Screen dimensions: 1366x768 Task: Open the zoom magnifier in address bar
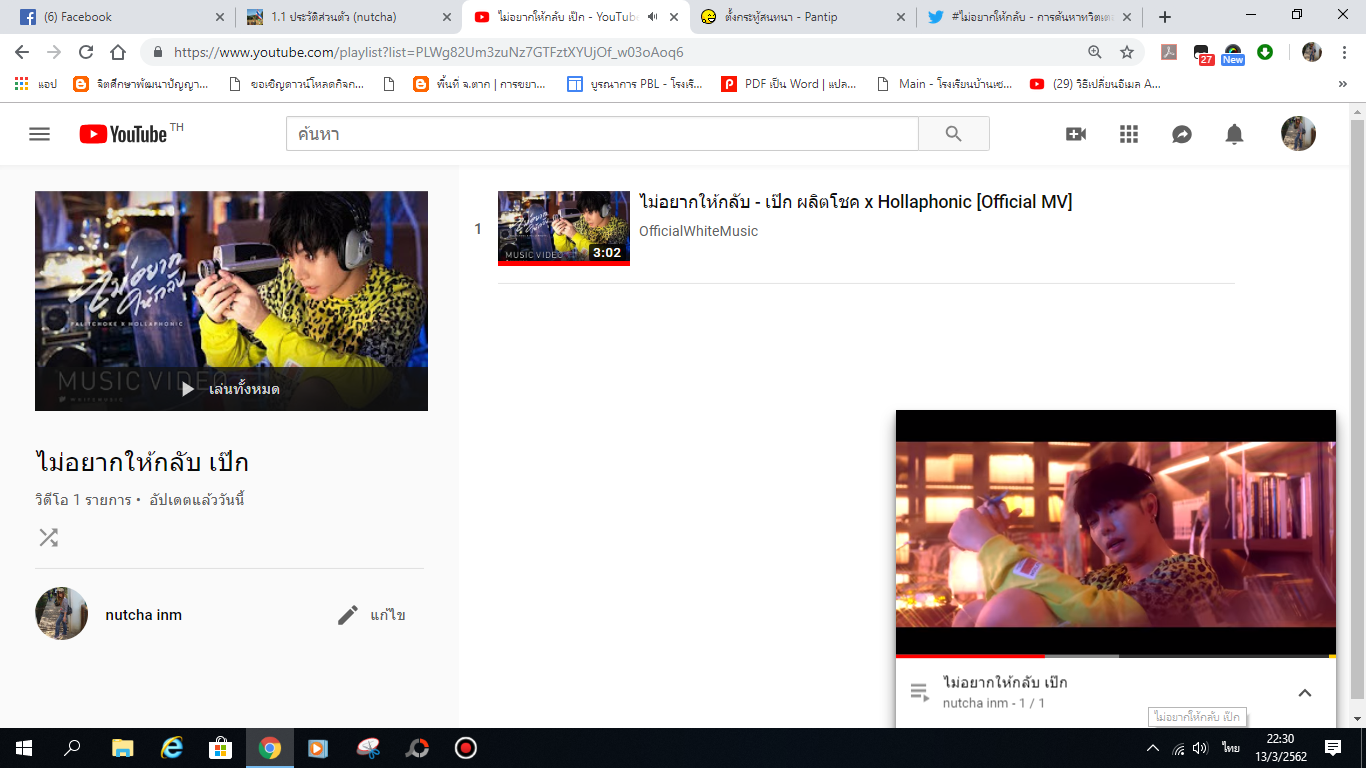[1095, 52]
